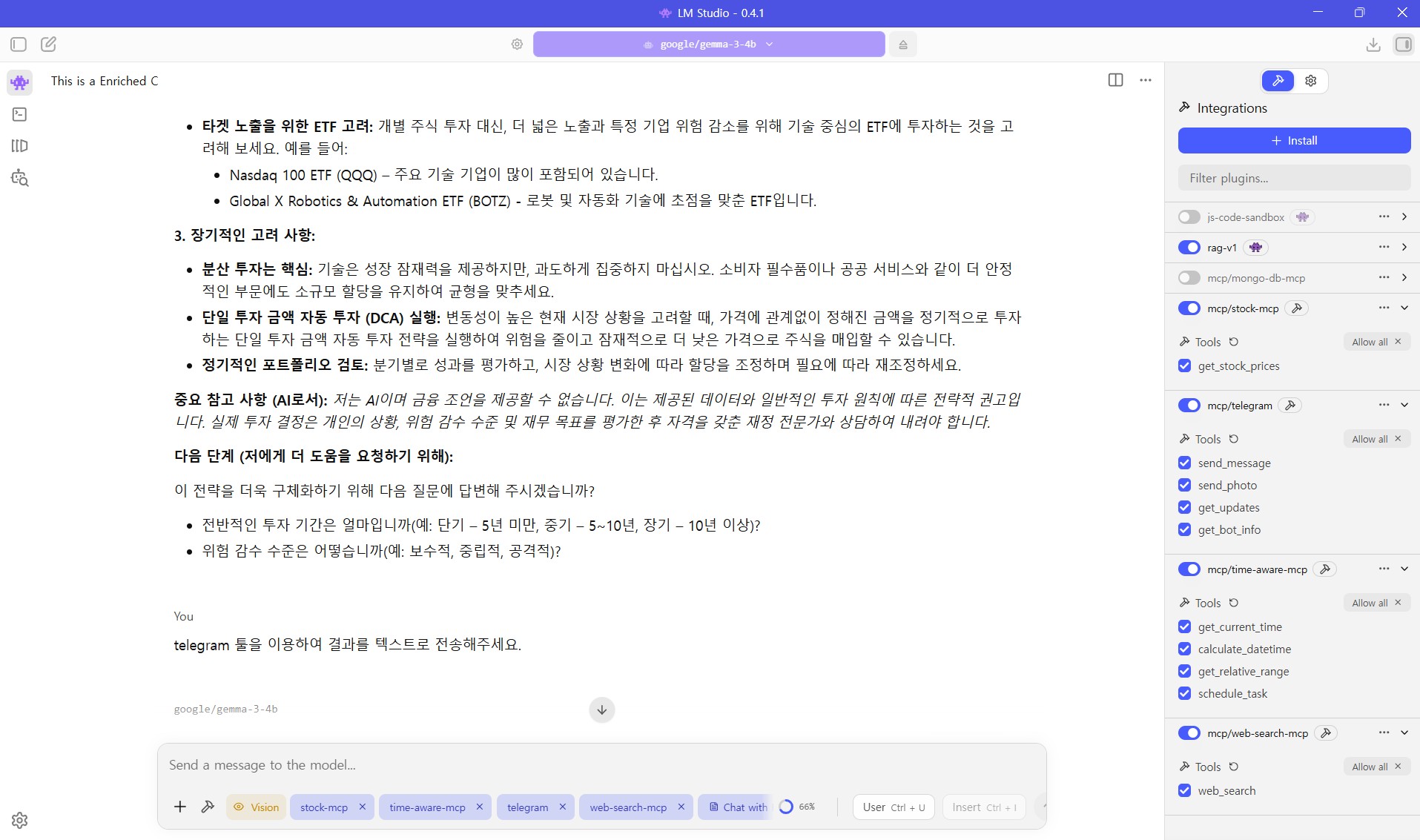Toggle the right sidebar panel icon
The height and width of the screenshot is (840, 1420).
tap(1403, 44)
